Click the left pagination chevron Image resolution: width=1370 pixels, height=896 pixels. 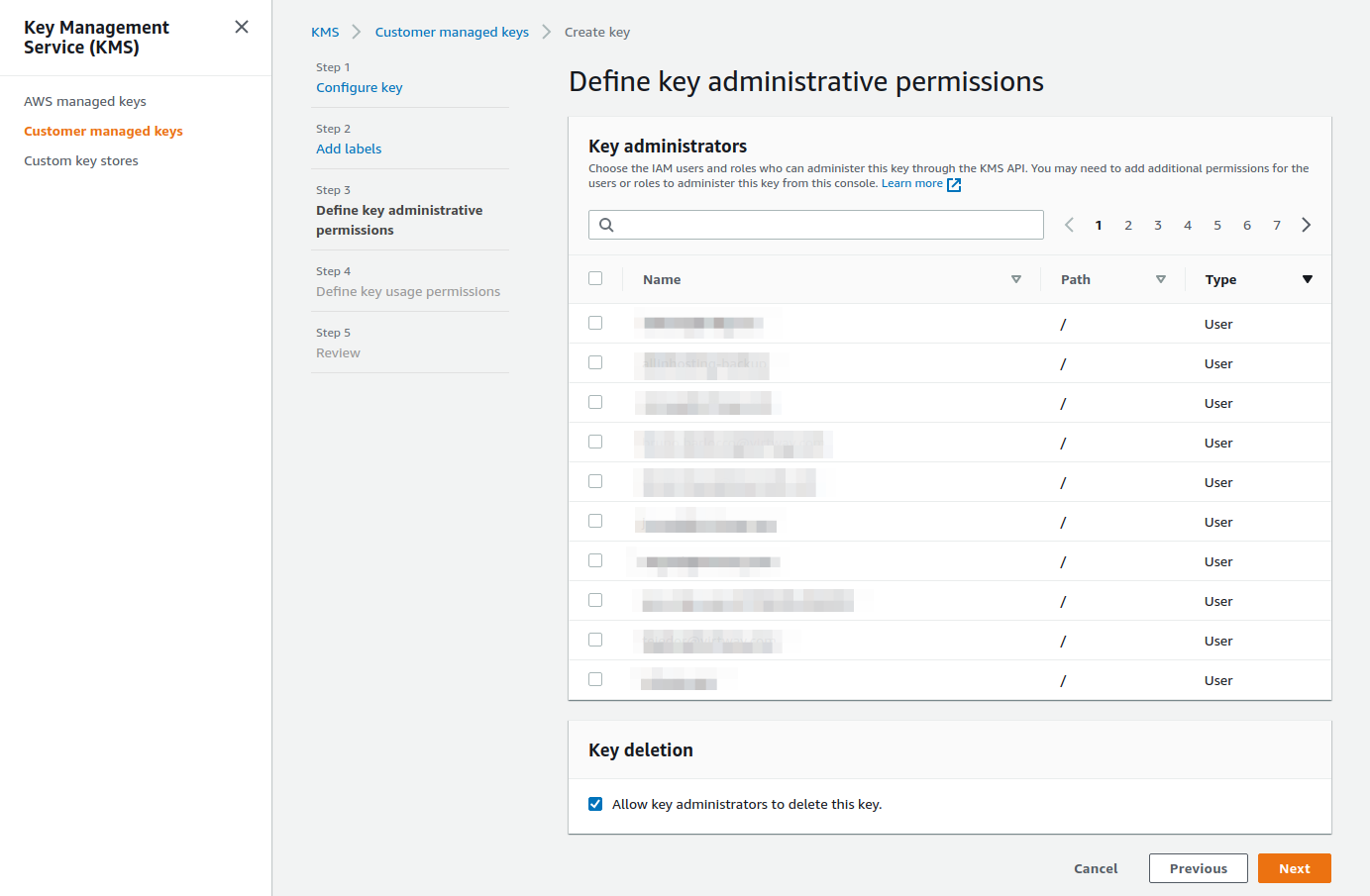[1069, 225]
